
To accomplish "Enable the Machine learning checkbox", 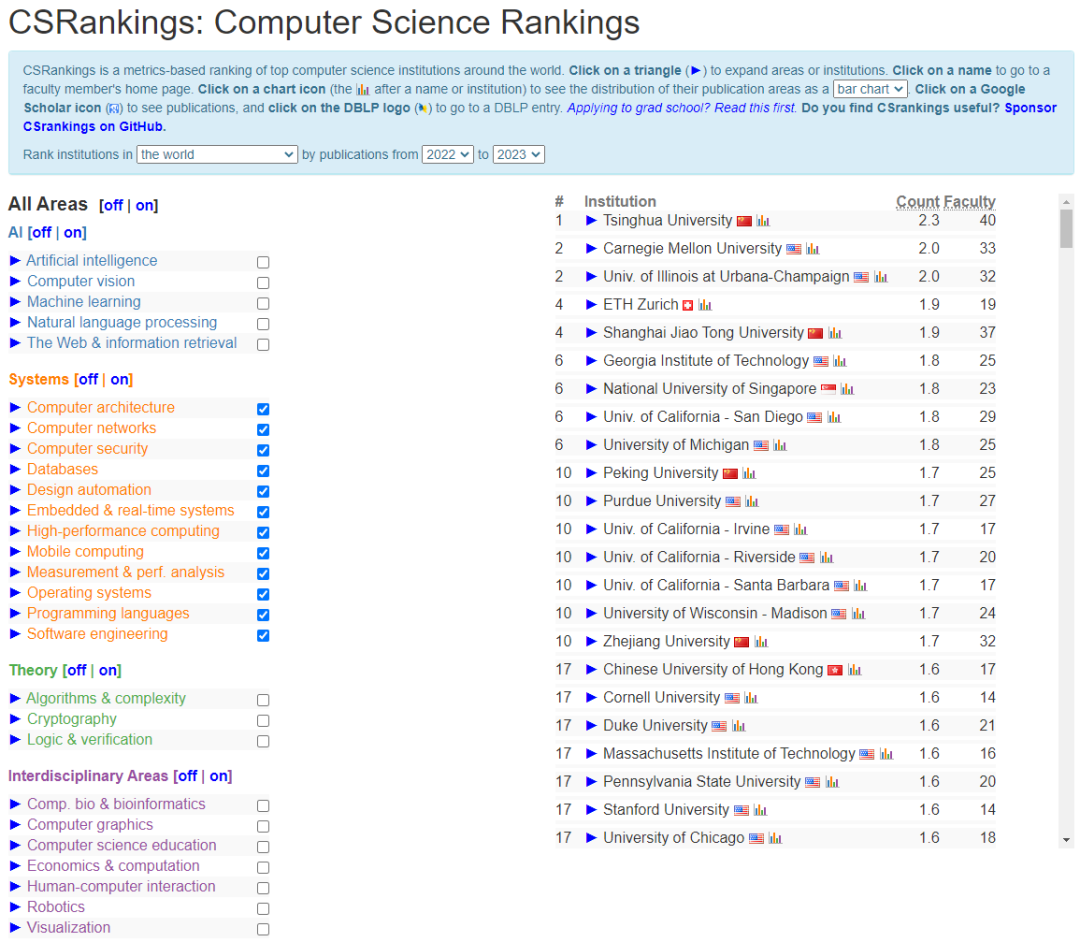I will click(x=263, y=303).
